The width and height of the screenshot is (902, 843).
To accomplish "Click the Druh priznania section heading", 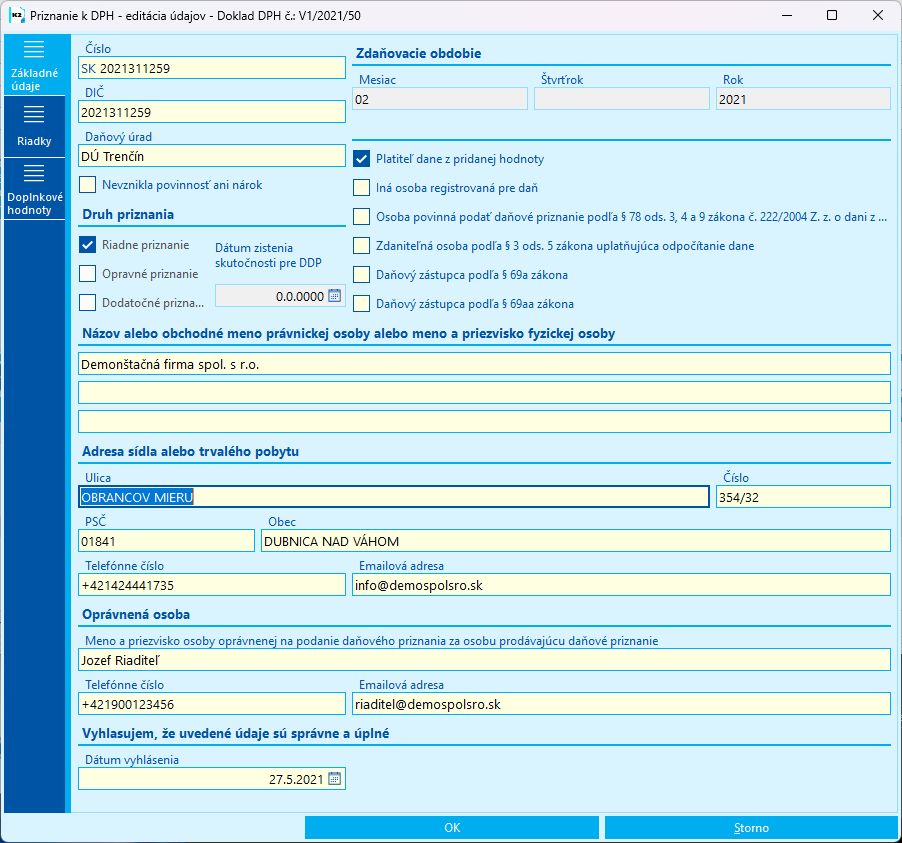I will pyautogui.click(x=128, y=215).
